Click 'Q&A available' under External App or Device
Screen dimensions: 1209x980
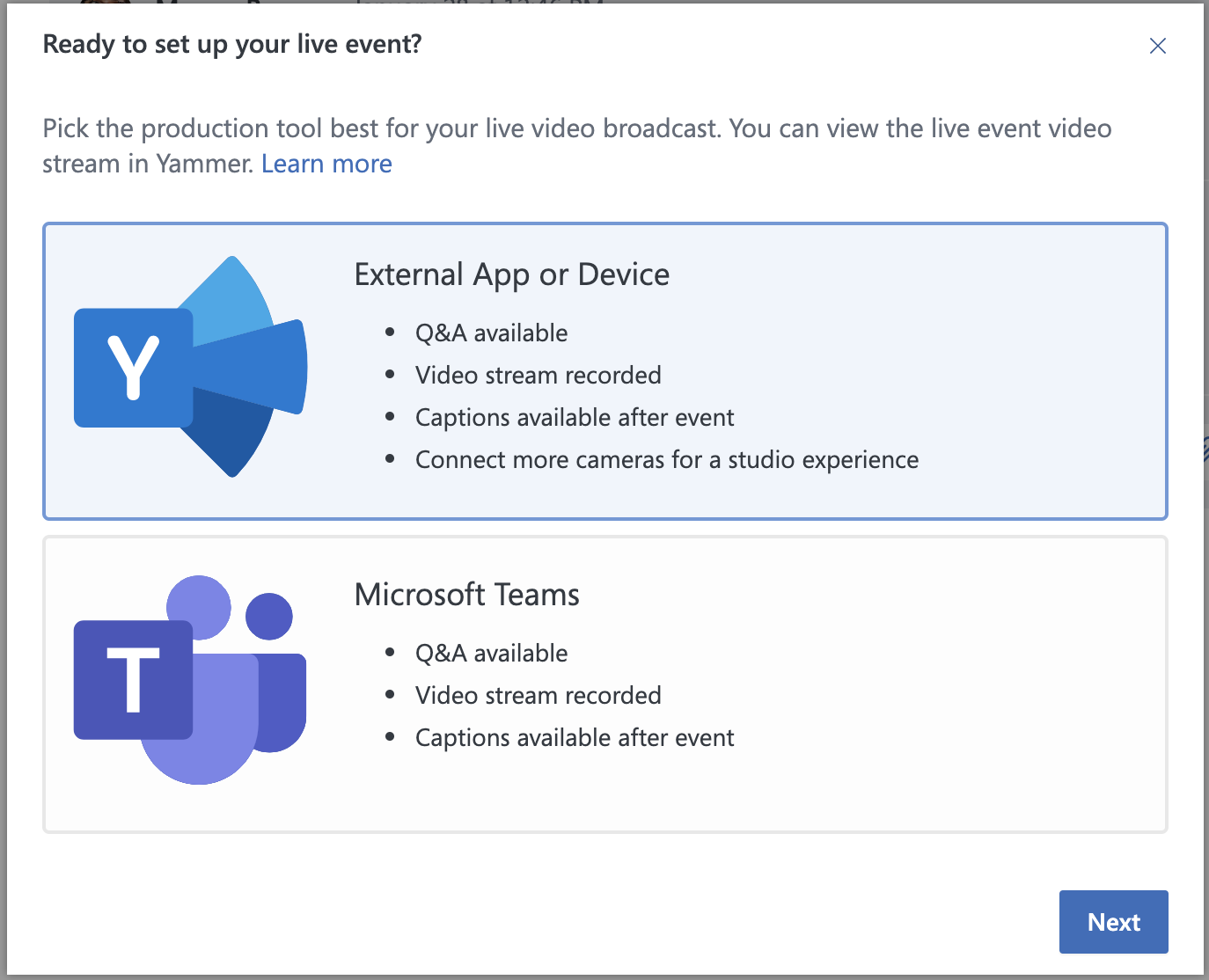tap(492, 333)
